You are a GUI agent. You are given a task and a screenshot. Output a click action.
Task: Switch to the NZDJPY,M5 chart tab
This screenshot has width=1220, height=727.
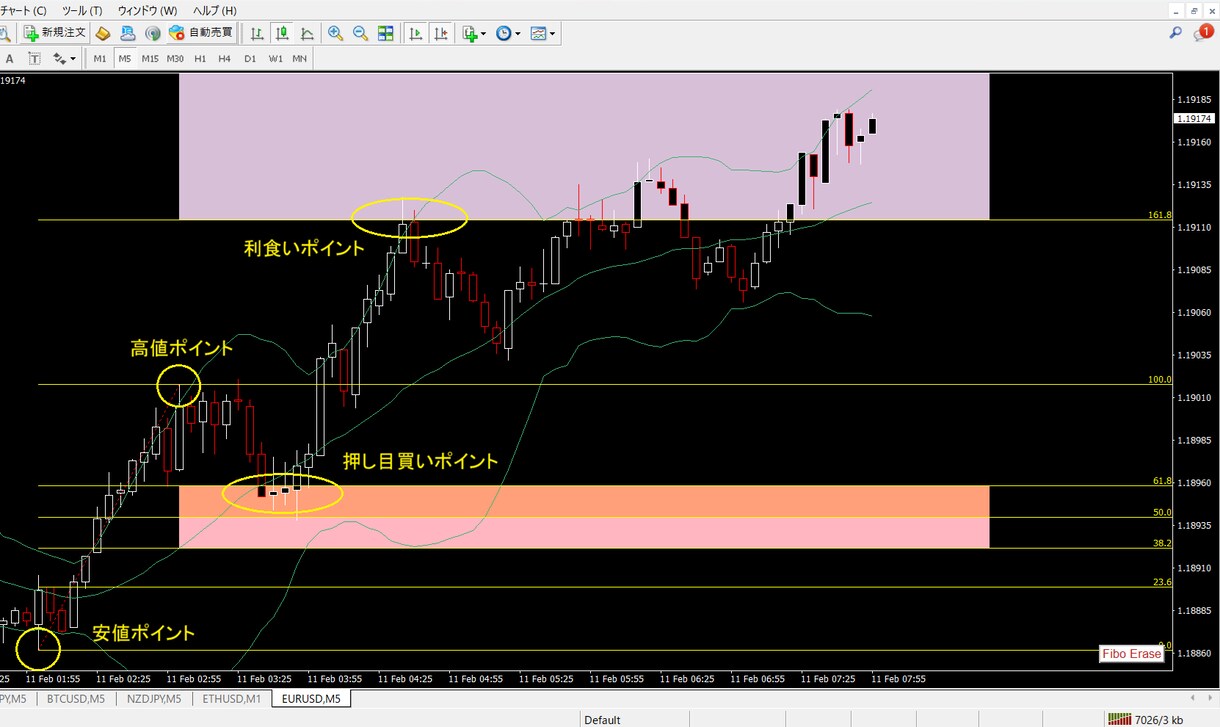click(x=152, y=698)
